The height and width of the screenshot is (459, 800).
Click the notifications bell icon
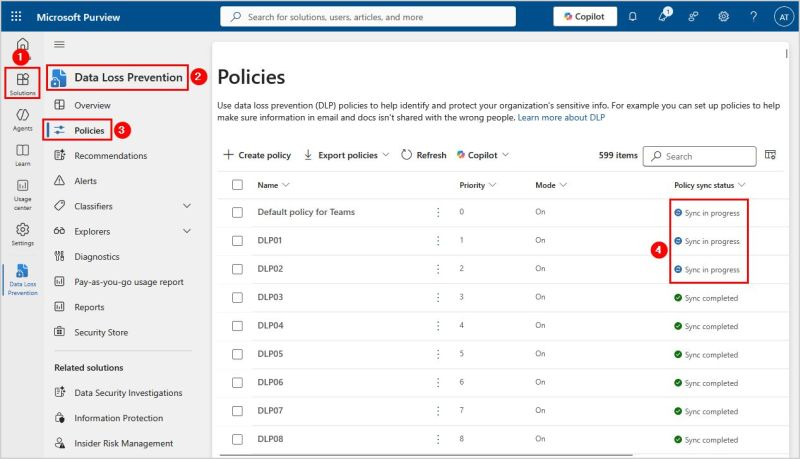[x=632, y=16]
